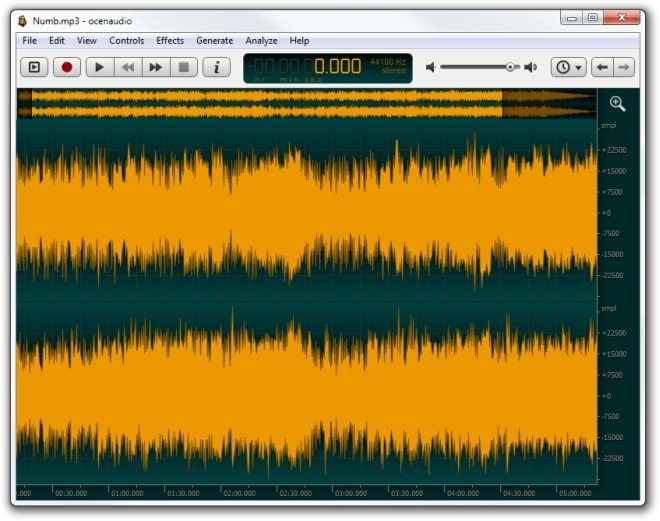Image resolution: width=660 pixels, height=521 pixels.
Task: Click the 03:00.000 mark on timeline
Action: [351, 493]
